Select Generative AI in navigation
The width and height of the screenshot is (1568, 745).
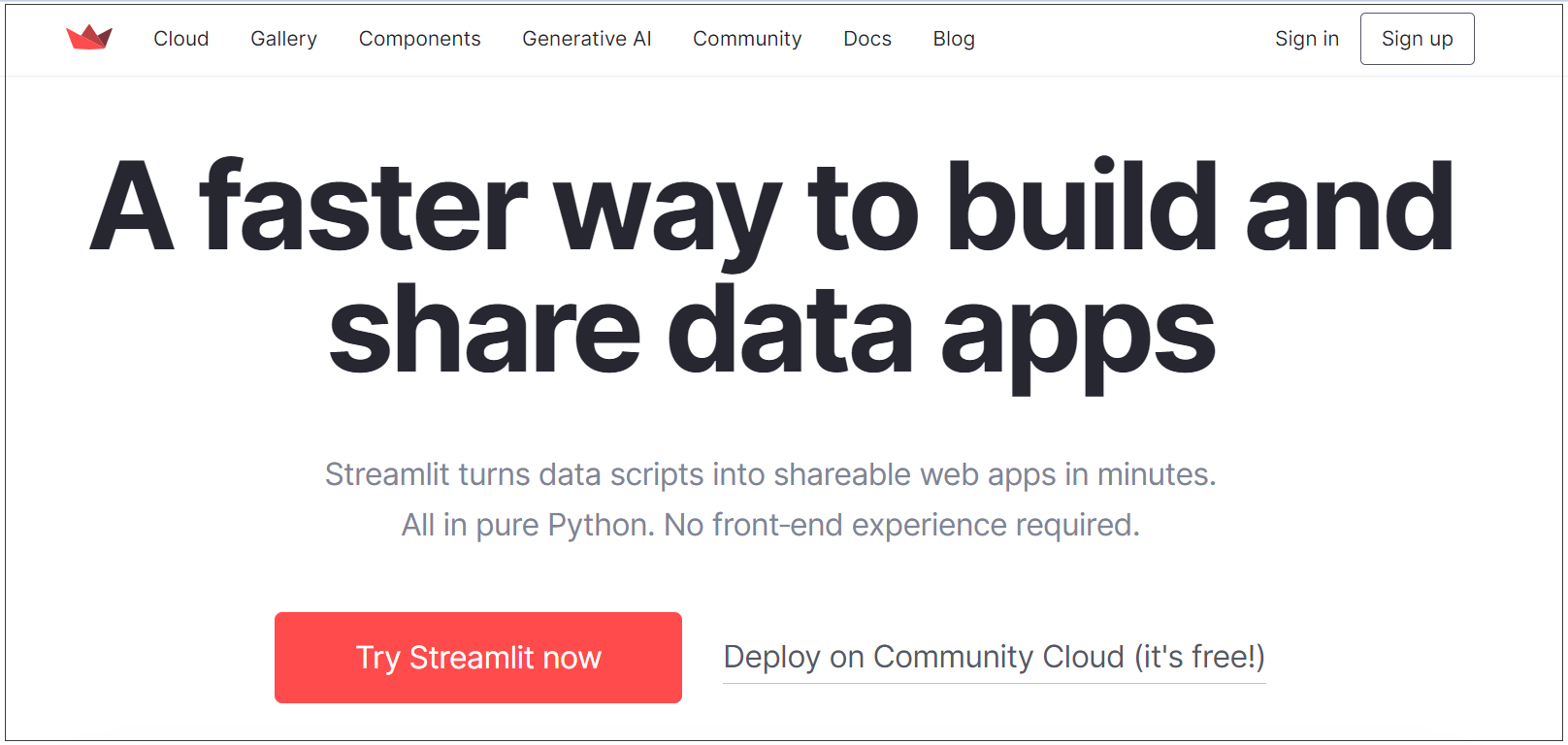[x=586, y=39]
